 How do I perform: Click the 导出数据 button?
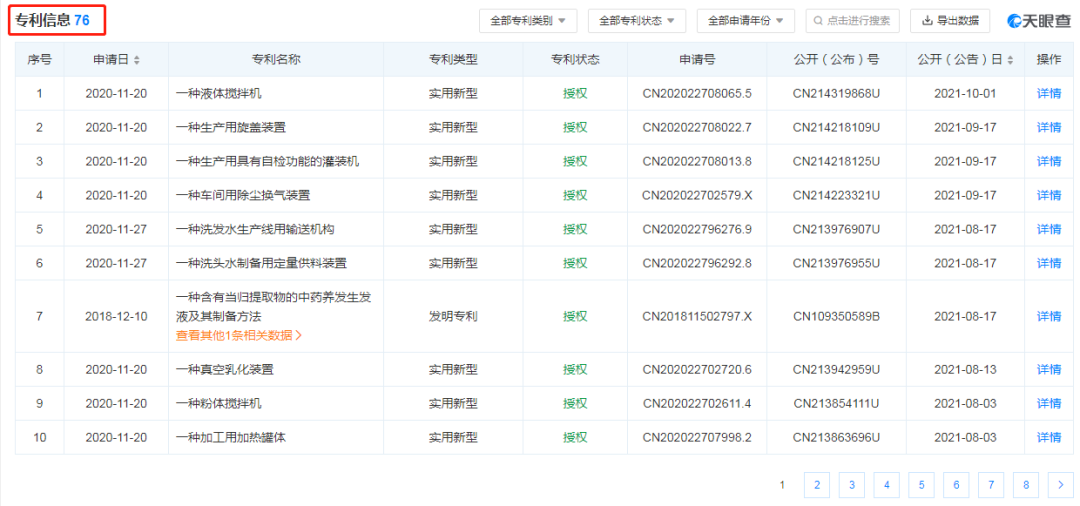coord(950,21)
